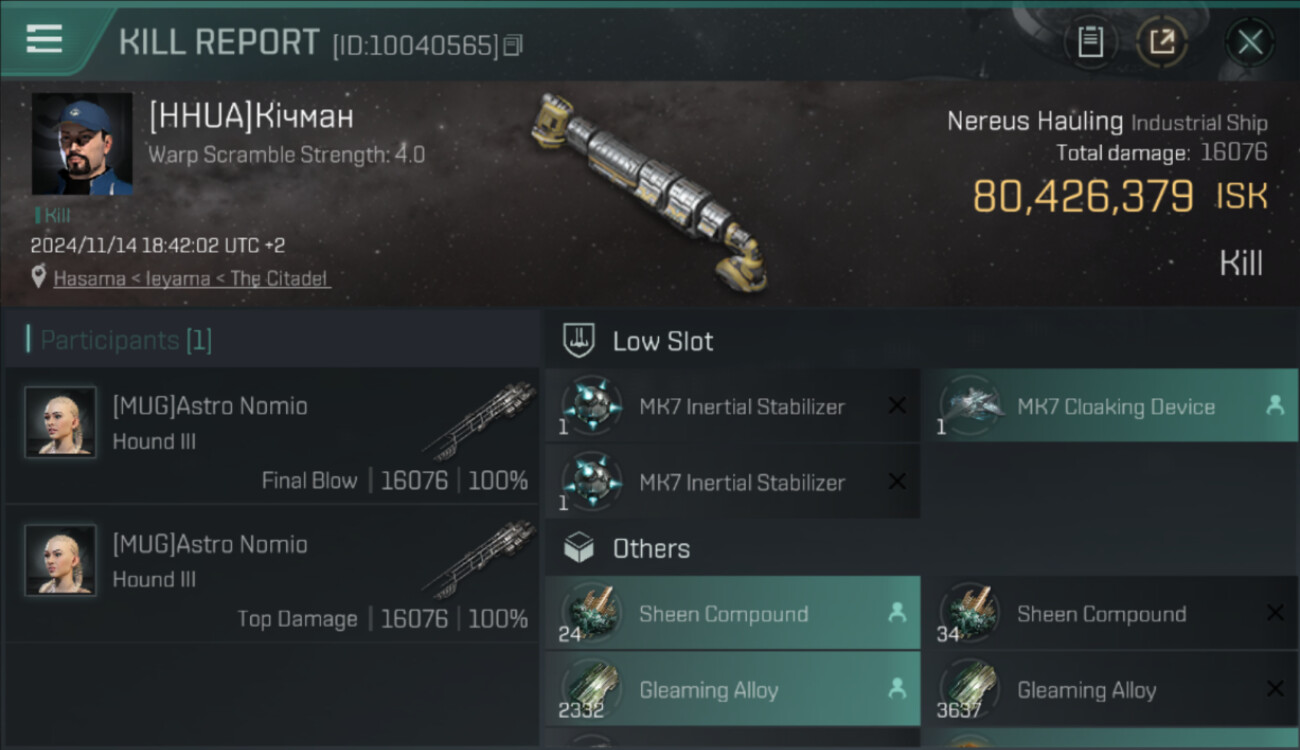Tap the location pin icon
Viewport: 1300px width, 750px height.
click(x=39, y=277)
